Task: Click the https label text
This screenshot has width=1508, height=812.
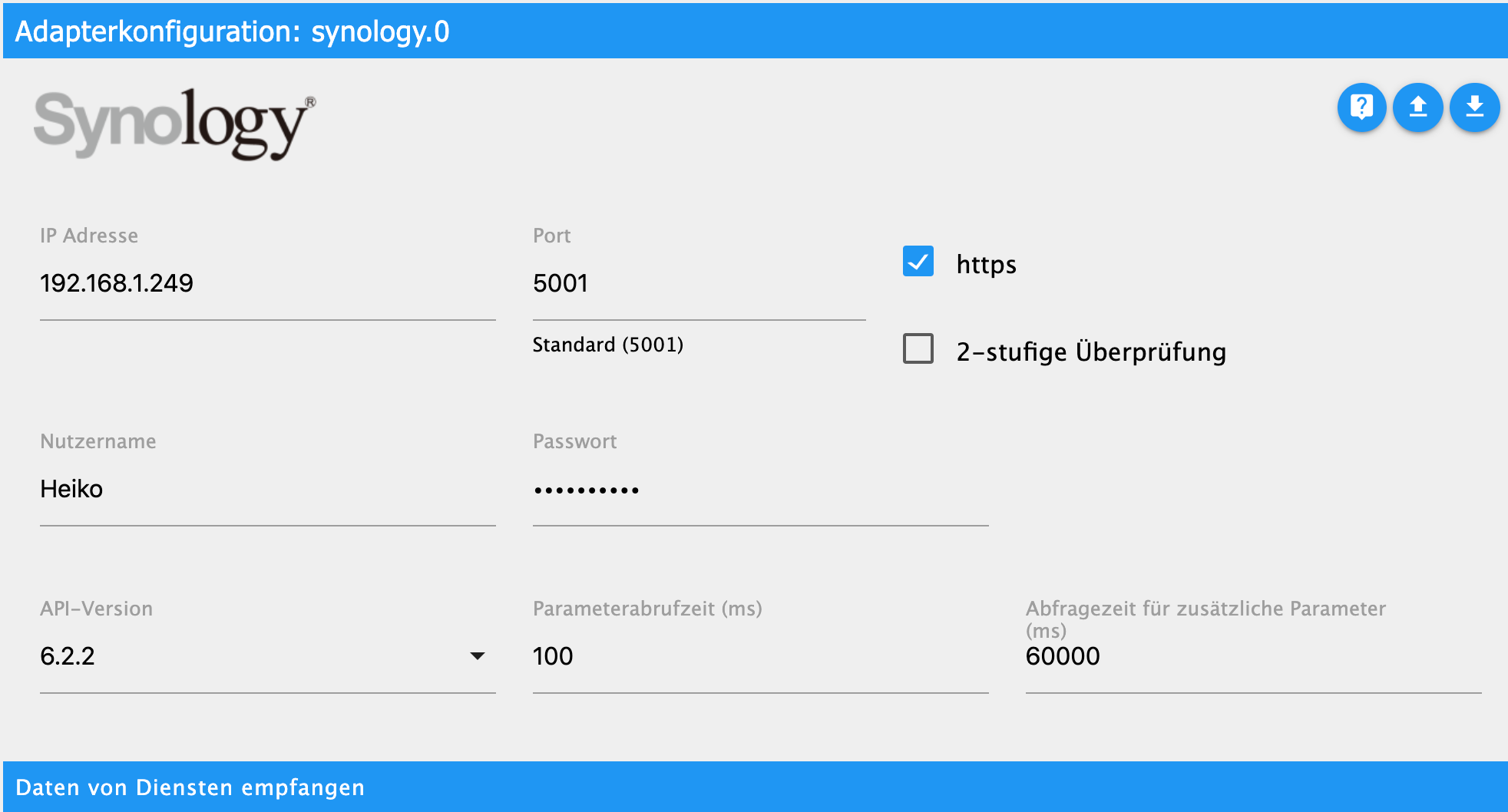Action: pyautogui.click(x=987, y=264)
